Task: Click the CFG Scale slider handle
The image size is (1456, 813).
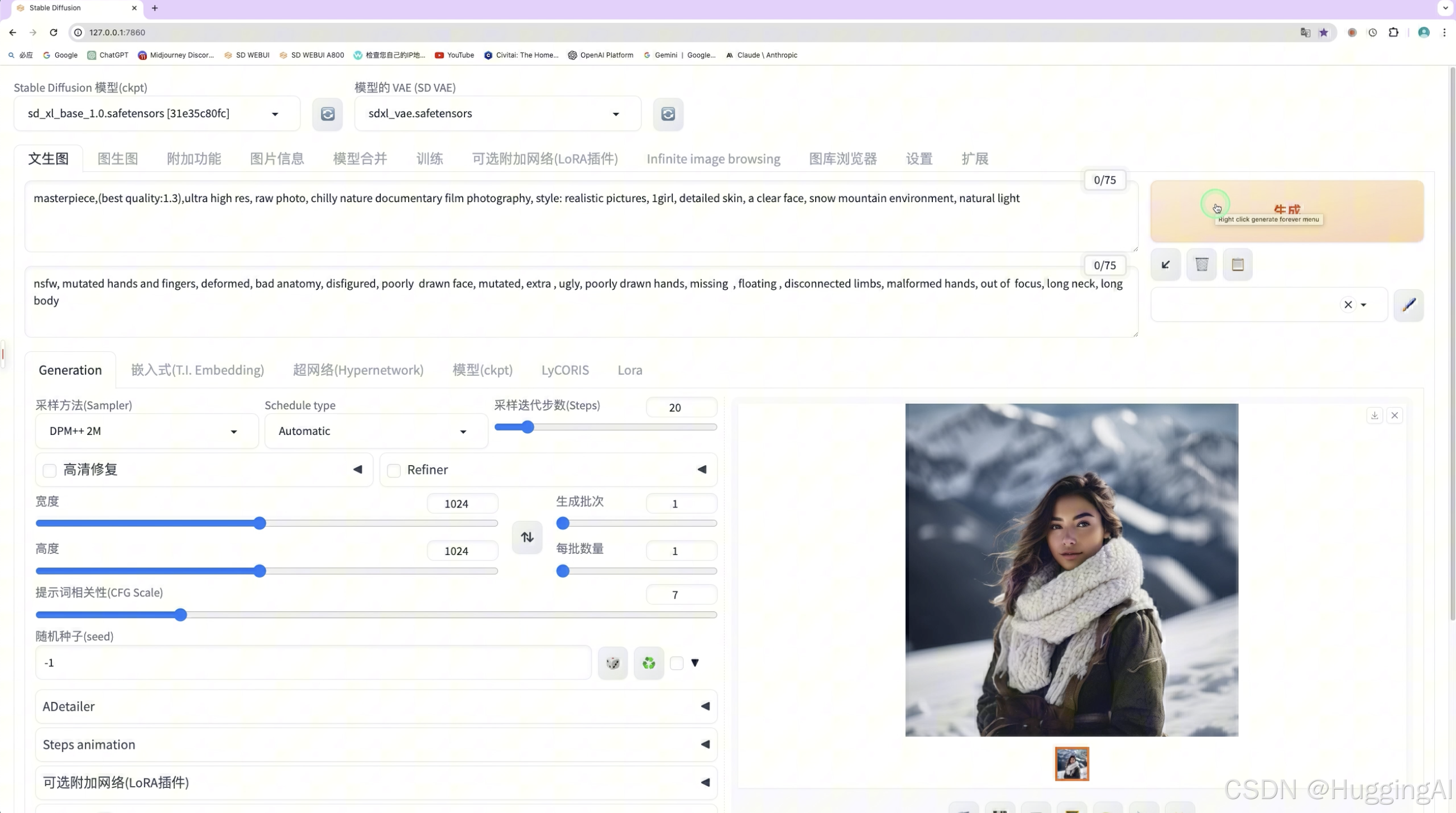Action: (180, 615)
